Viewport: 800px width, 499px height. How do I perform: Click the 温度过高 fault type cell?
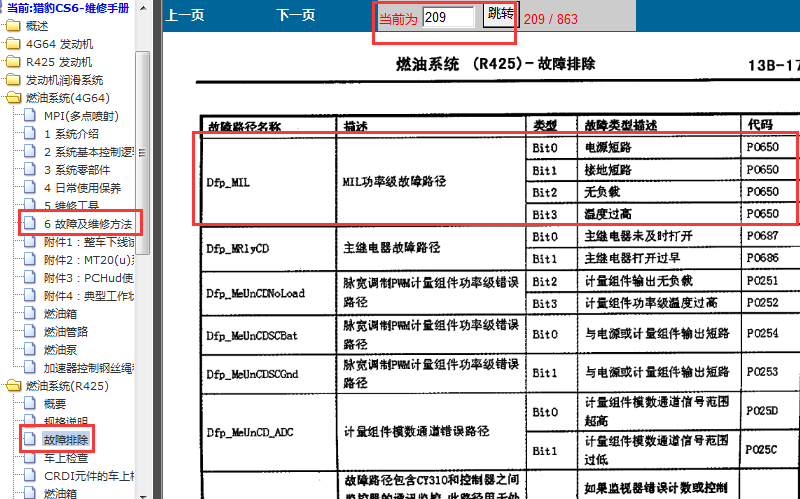(659, 214)
